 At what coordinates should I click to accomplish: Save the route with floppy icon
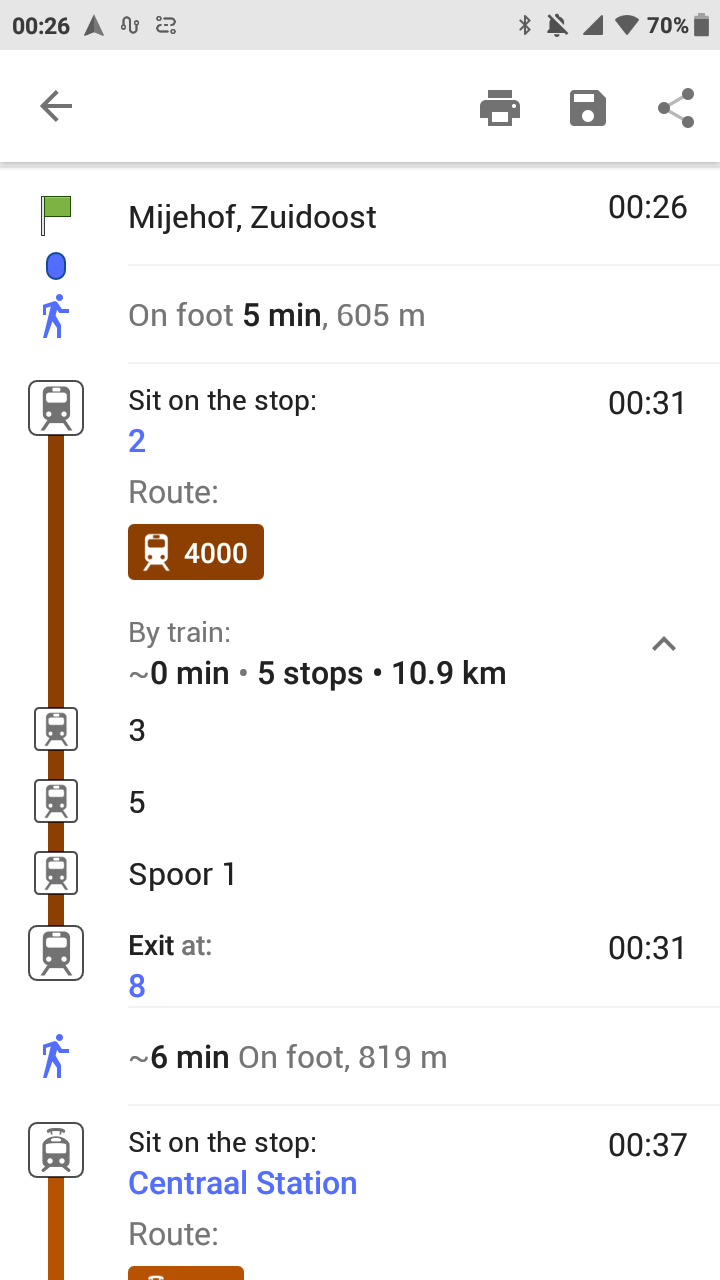pyautogui.click(x=588, y=108)
